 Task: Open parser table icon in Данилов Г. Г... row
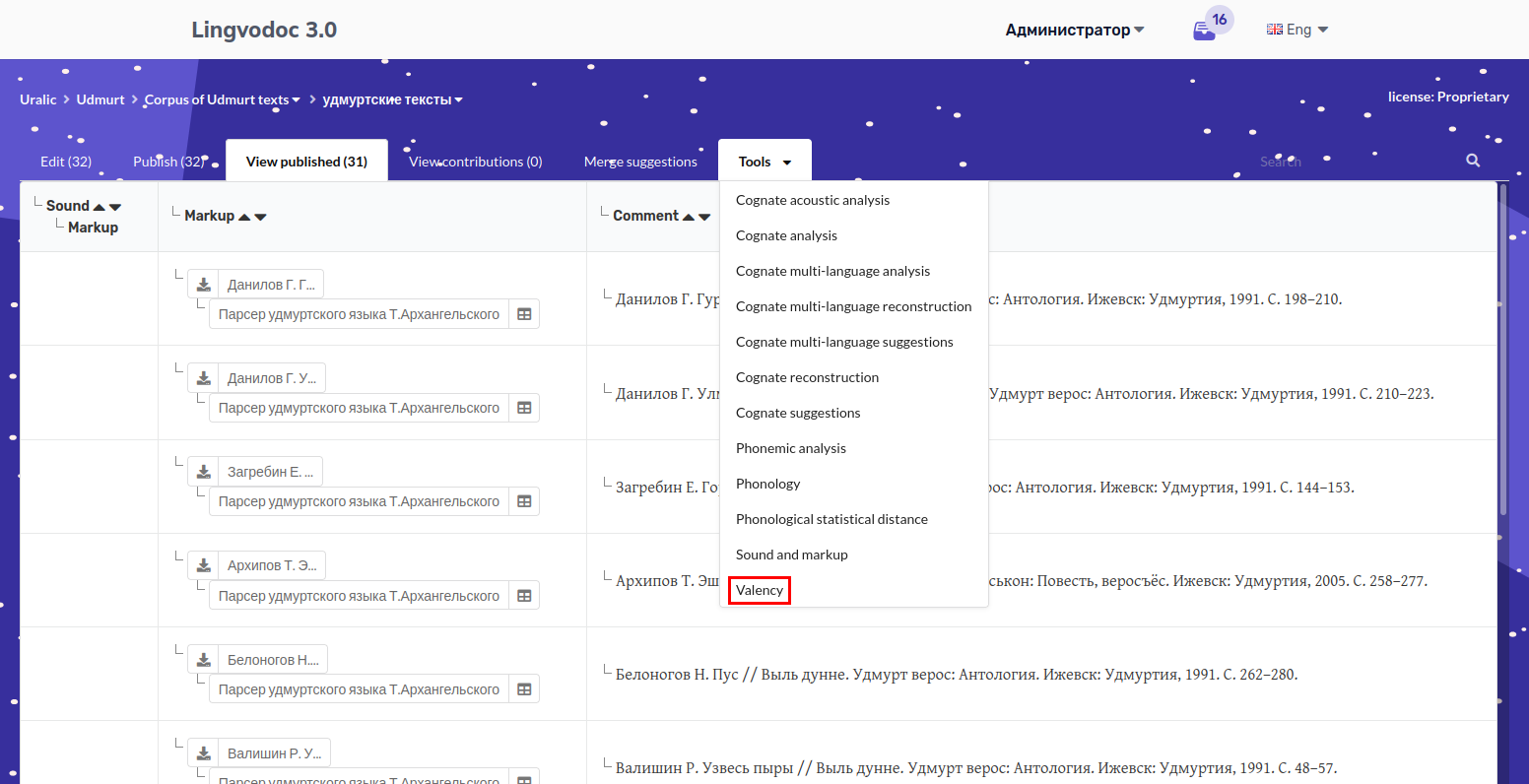tap(524, 314)
